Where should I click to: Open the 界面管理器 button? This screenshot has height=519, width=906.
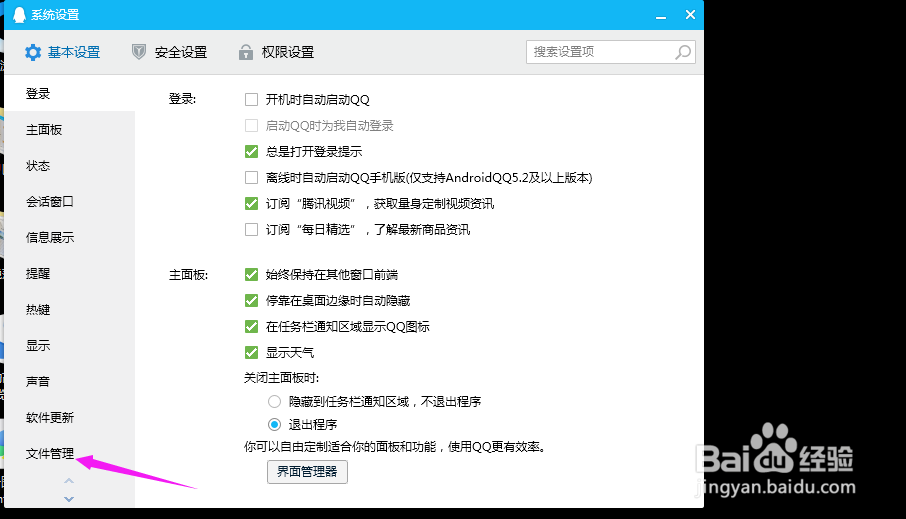pos(307,472)
